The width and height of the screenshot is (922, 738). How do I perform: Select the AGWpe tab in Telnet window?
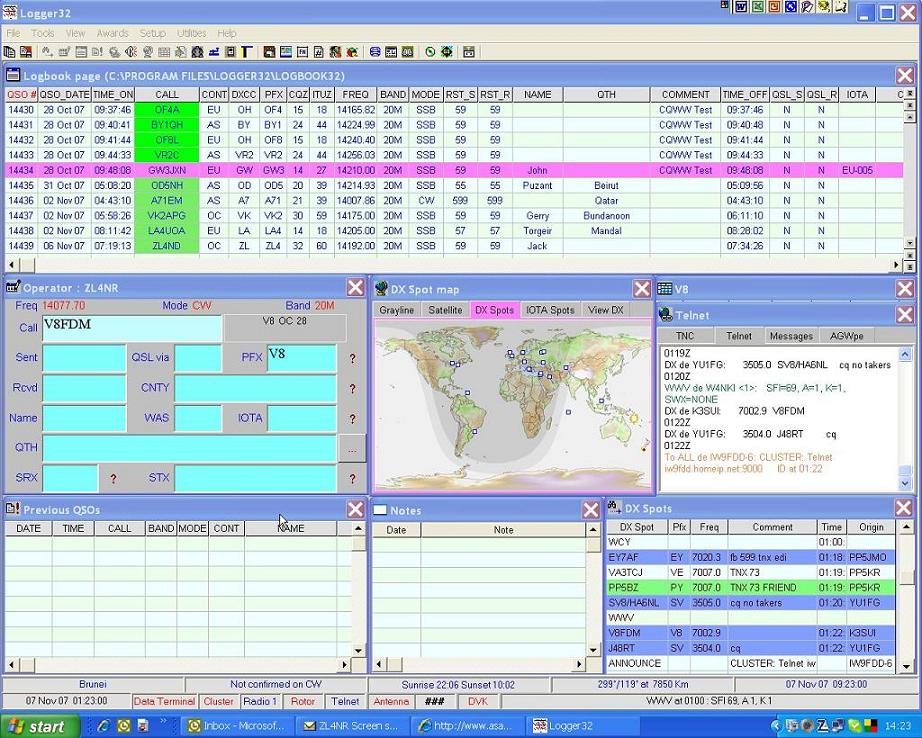[x=846, y=336]
